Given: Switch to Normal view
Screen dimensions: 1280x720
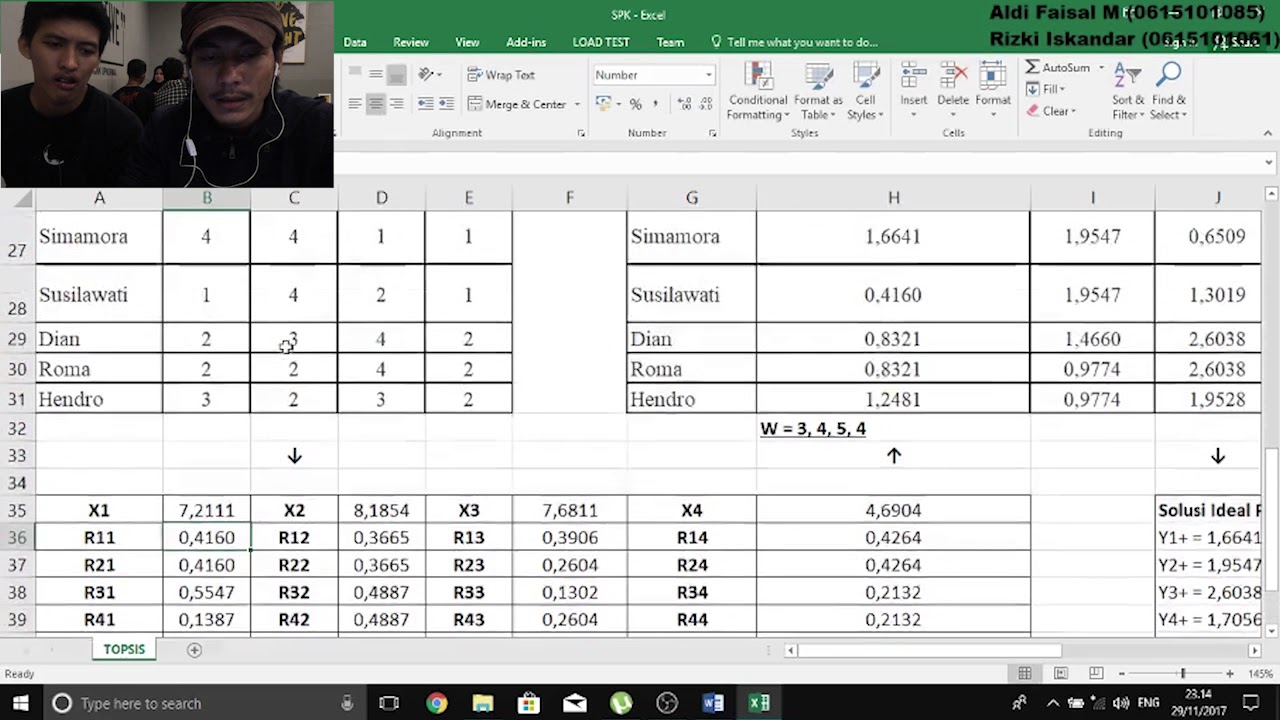Looking at the screenshot, I should click(x=1025, y=674).
